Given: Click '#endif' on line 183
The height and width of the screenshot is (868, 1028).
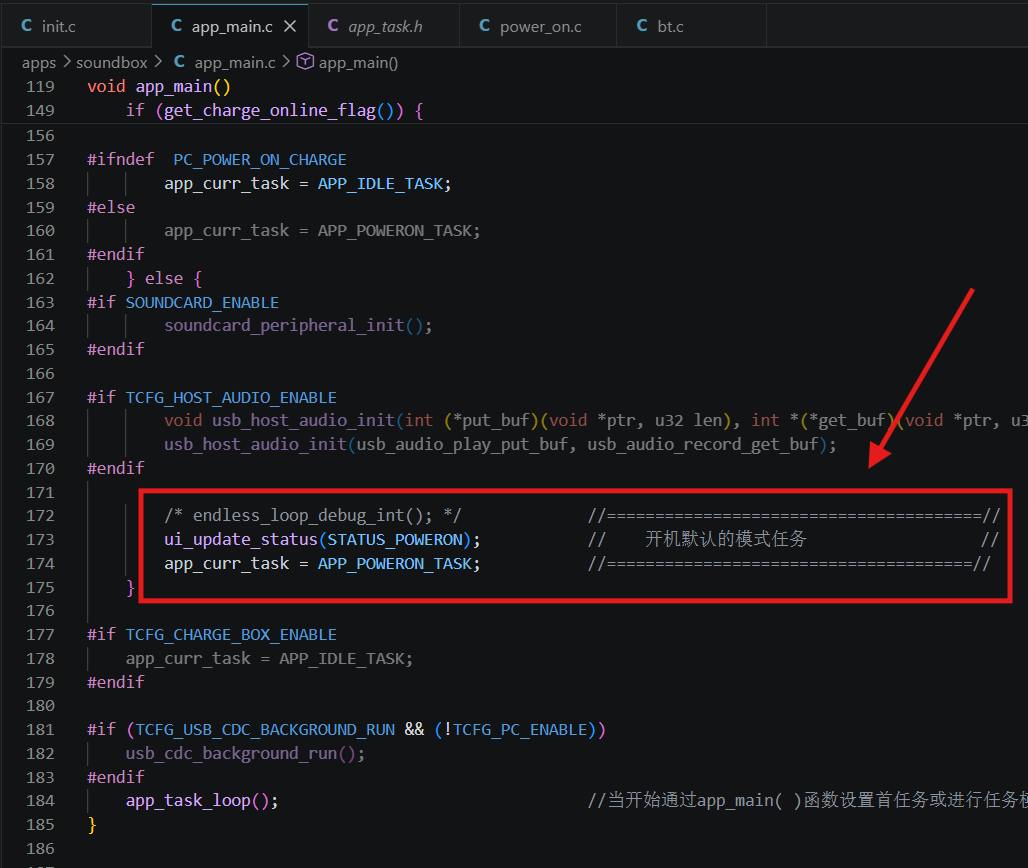Looking at the screenshot, I should click(115, 778).
